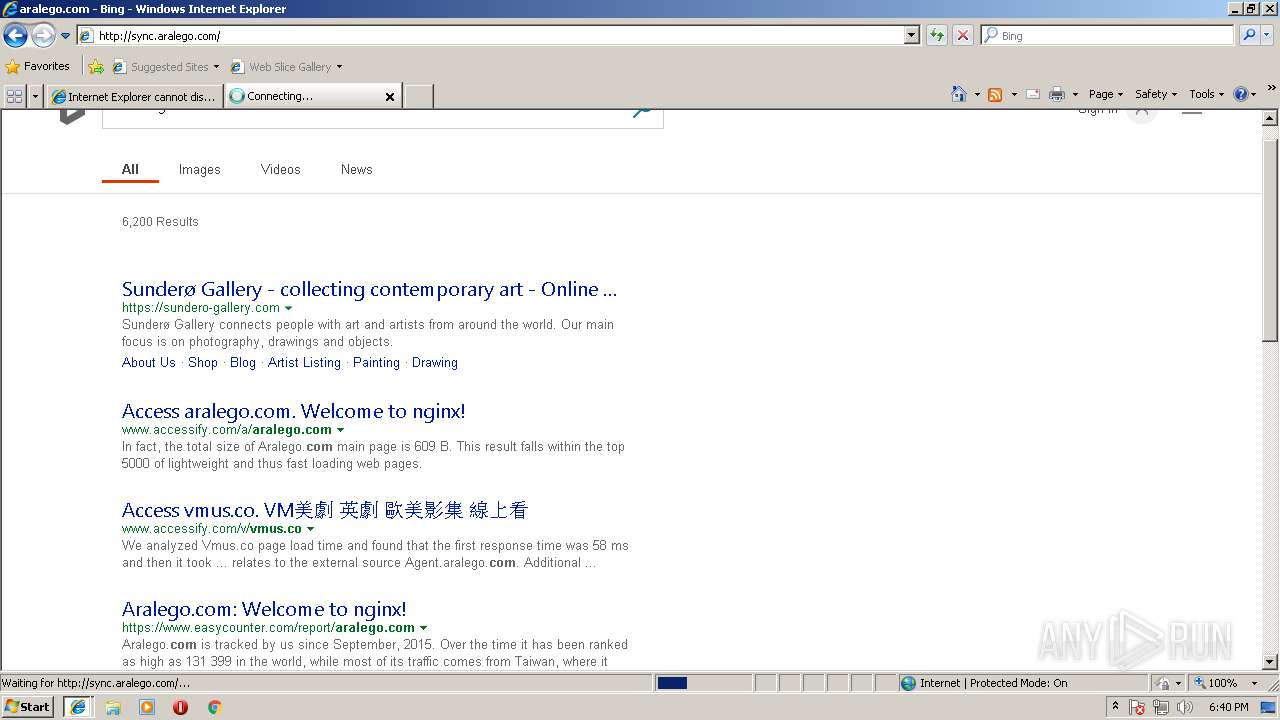Click 'Internet | Protected Mode: On' status

click(x=993, y=683)
